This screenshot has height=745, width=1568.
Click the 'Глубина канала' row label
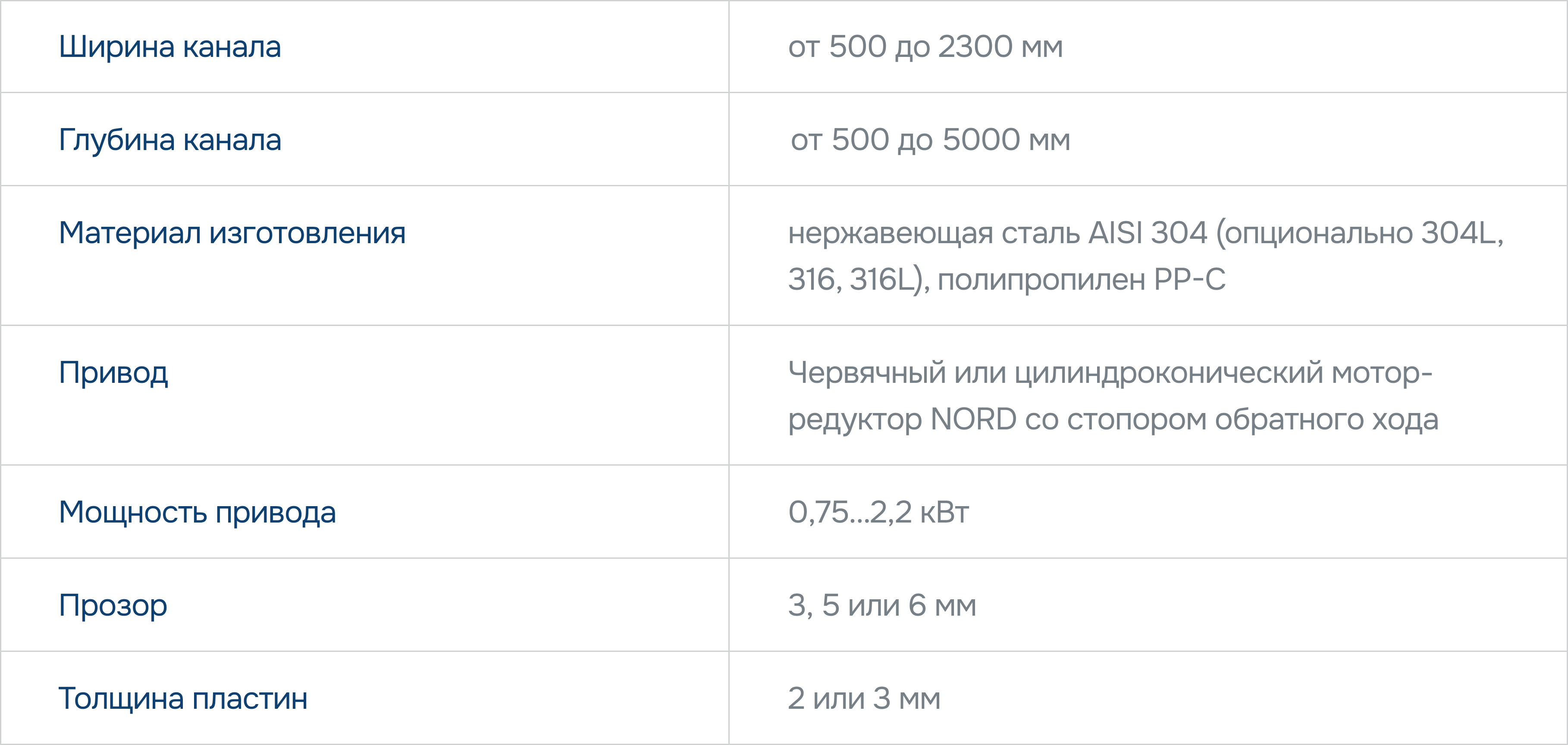pos(170,140)
